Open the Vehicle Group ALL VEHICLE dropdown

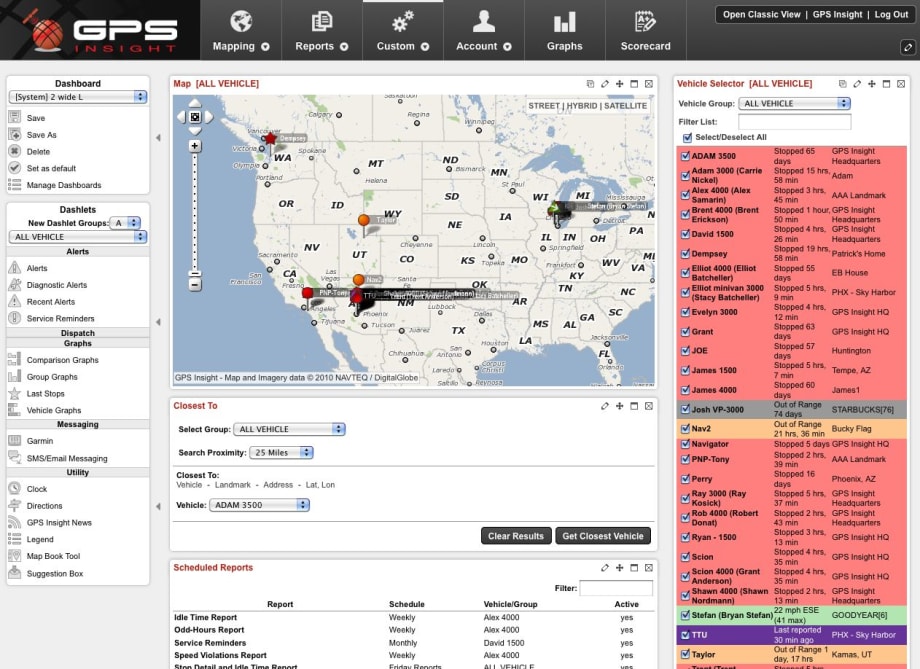click(x=794, y=102)
